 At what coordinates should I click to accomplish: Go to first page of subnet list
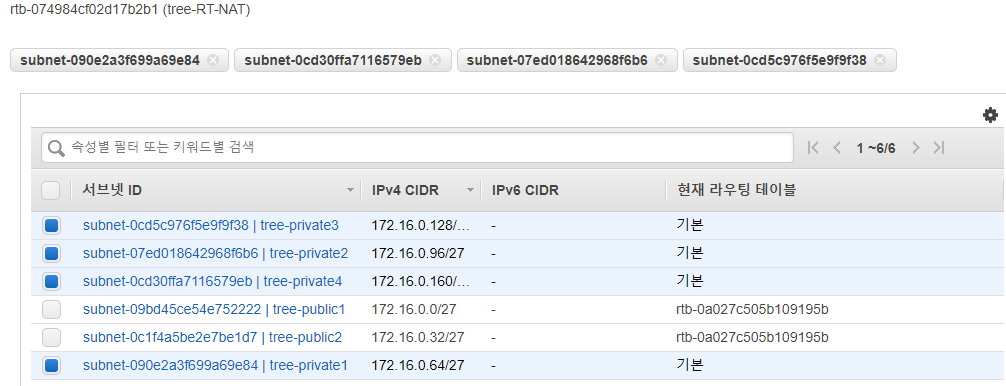(x=813, y=148)
